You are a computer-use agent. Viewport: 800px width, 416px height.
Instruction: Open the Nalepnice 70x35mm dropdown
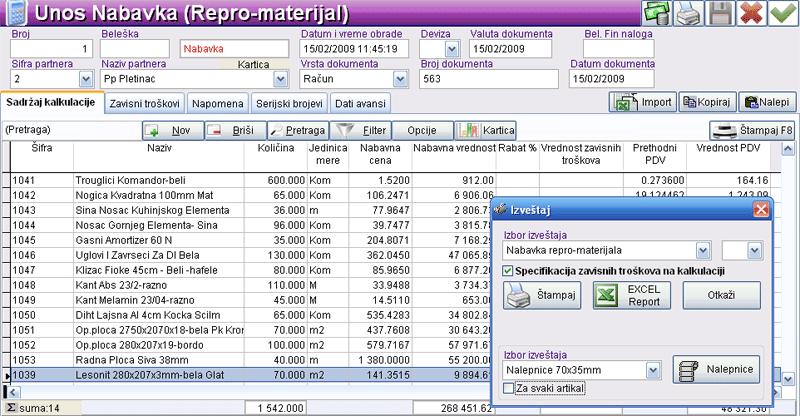(x=653, y=369)
